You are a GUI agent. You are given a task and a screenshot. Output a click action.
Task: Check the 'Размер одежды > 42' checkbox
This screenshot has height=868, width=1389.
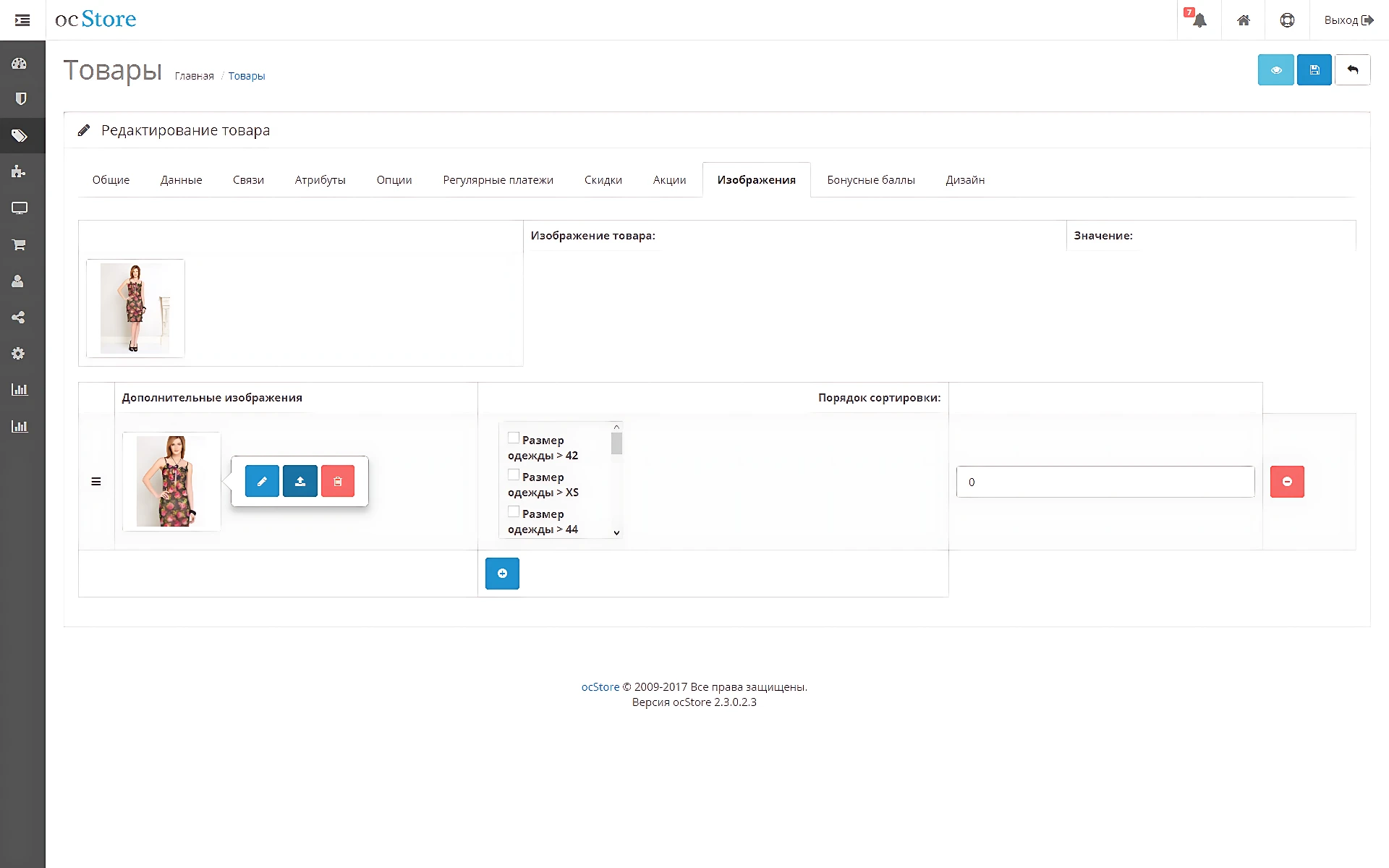(514, 438)
